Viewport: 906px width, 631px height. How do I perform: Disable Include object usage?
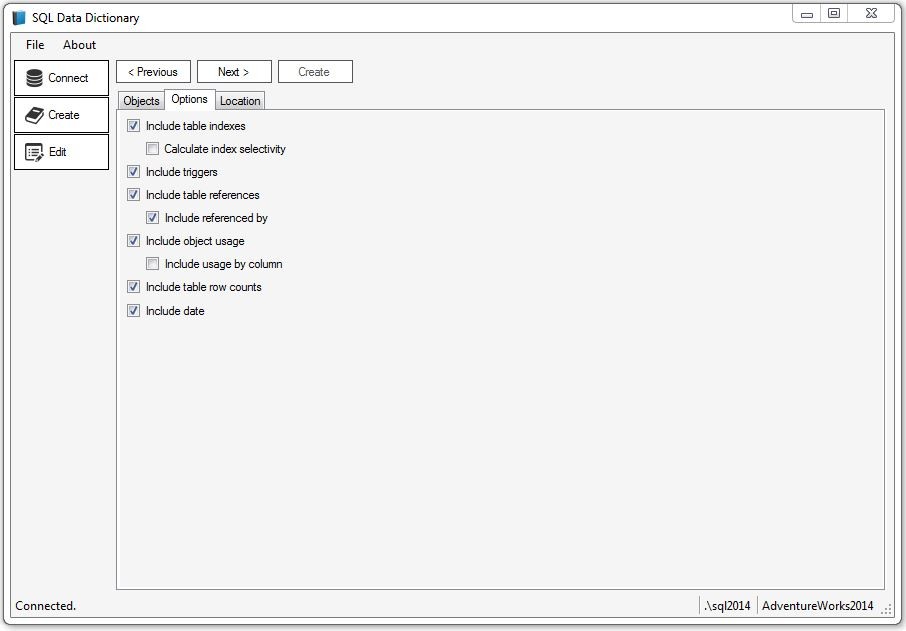(x=133, y=241)
